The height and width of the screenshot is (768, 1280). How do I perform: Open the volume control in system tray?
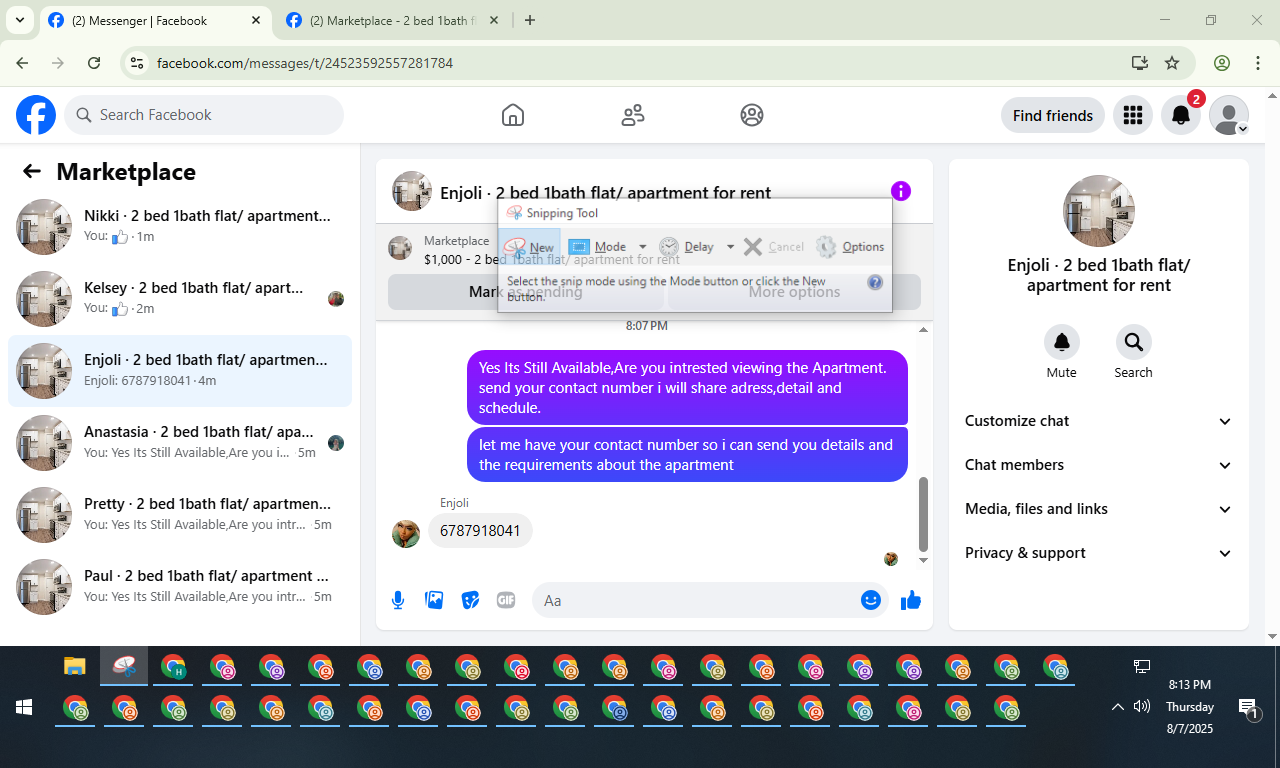click(1142, 707)
